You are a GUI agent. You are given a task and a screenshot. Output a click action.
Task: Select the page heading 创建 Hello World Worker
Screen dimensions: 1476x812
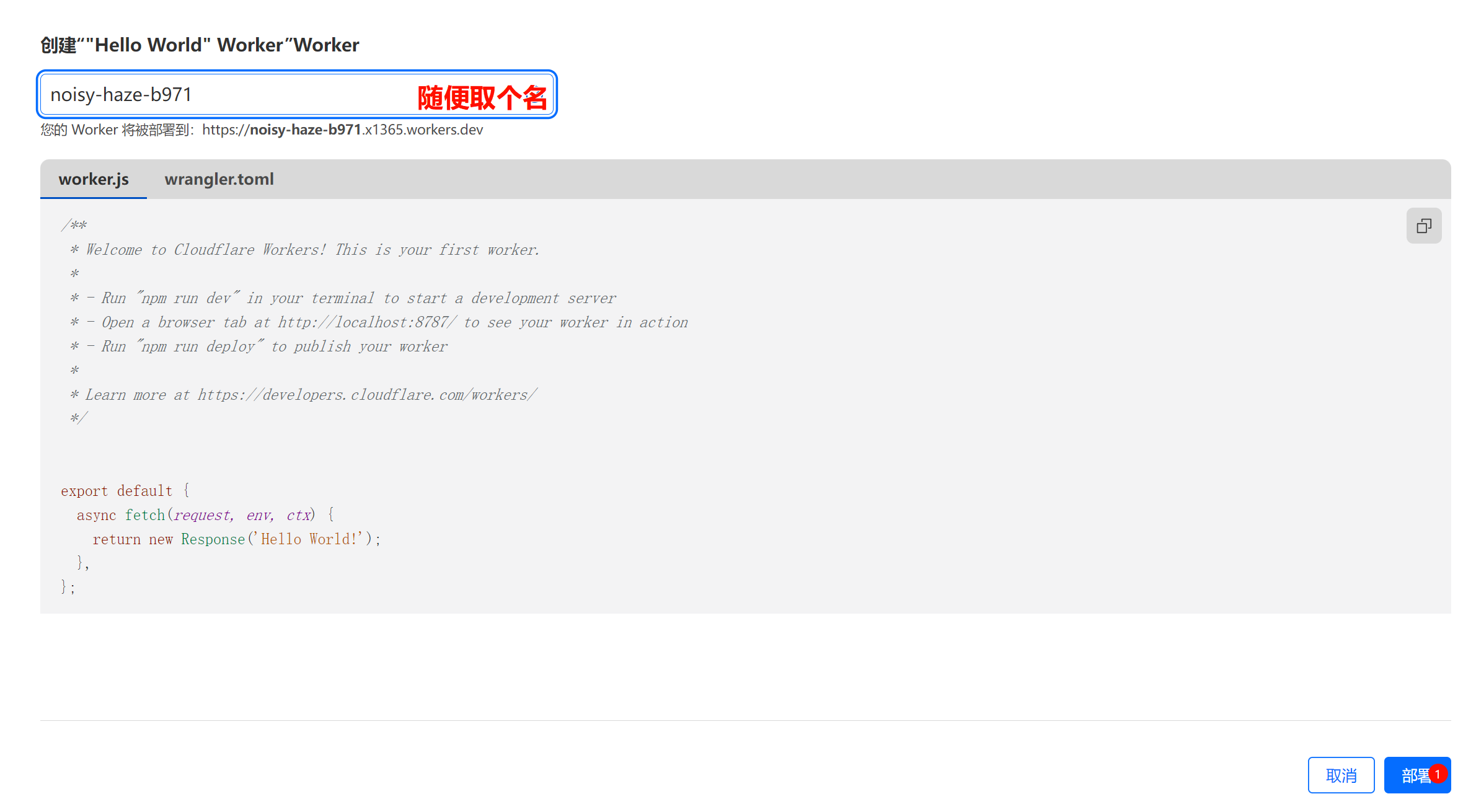[x=200, y=45]
